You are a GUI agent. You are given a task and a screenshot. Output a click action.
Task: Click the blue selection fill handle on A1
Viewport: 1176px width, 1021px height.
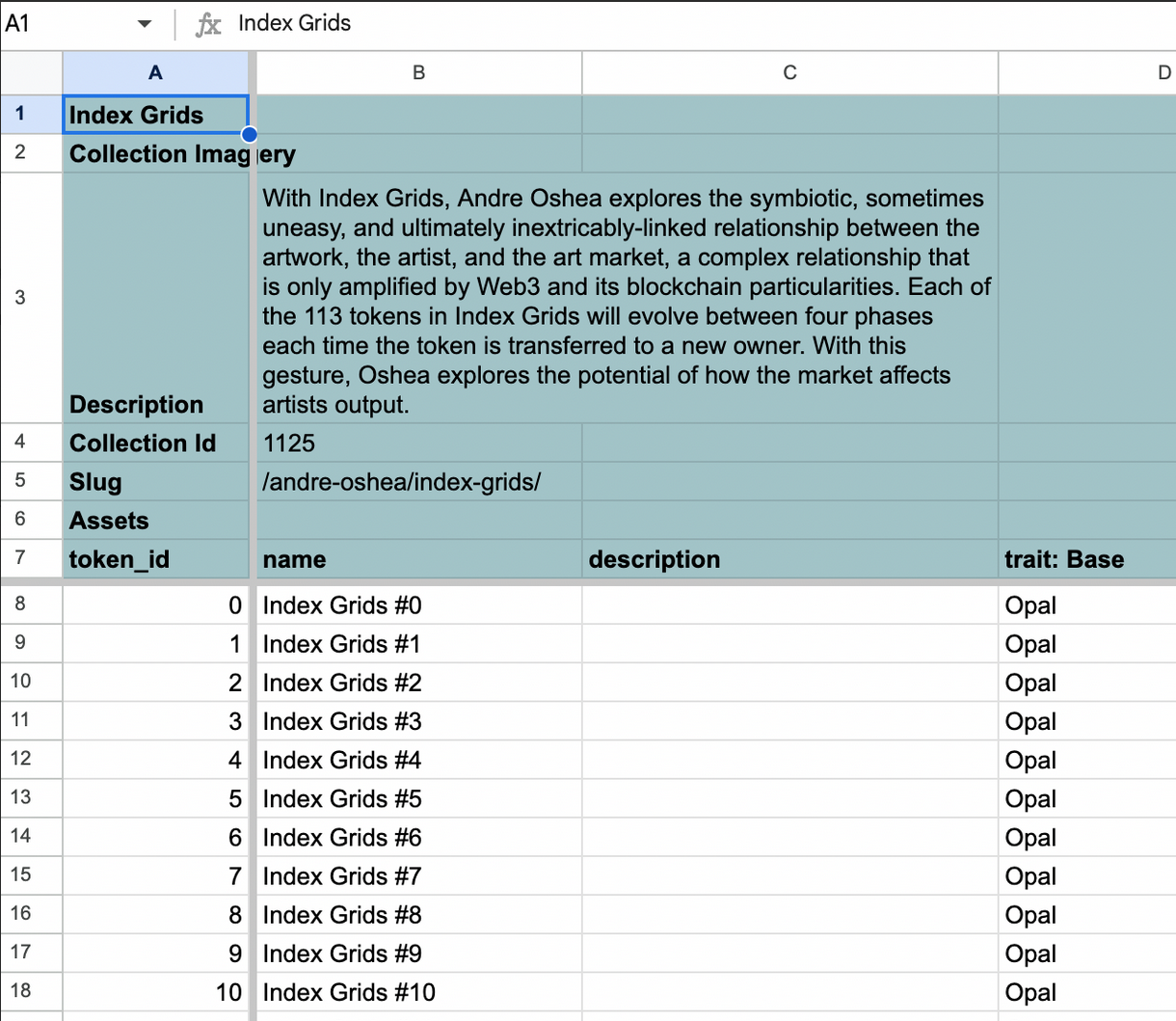click(249, 134)
